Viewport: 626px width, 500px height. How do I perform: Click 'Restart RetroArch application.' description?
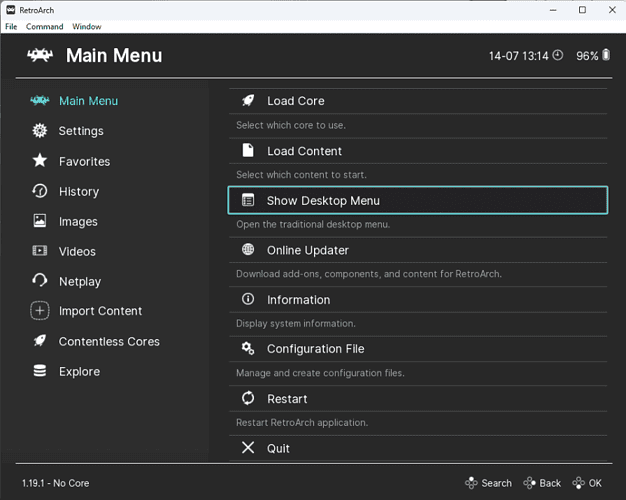pyautogui.click(x=302, y=422)
